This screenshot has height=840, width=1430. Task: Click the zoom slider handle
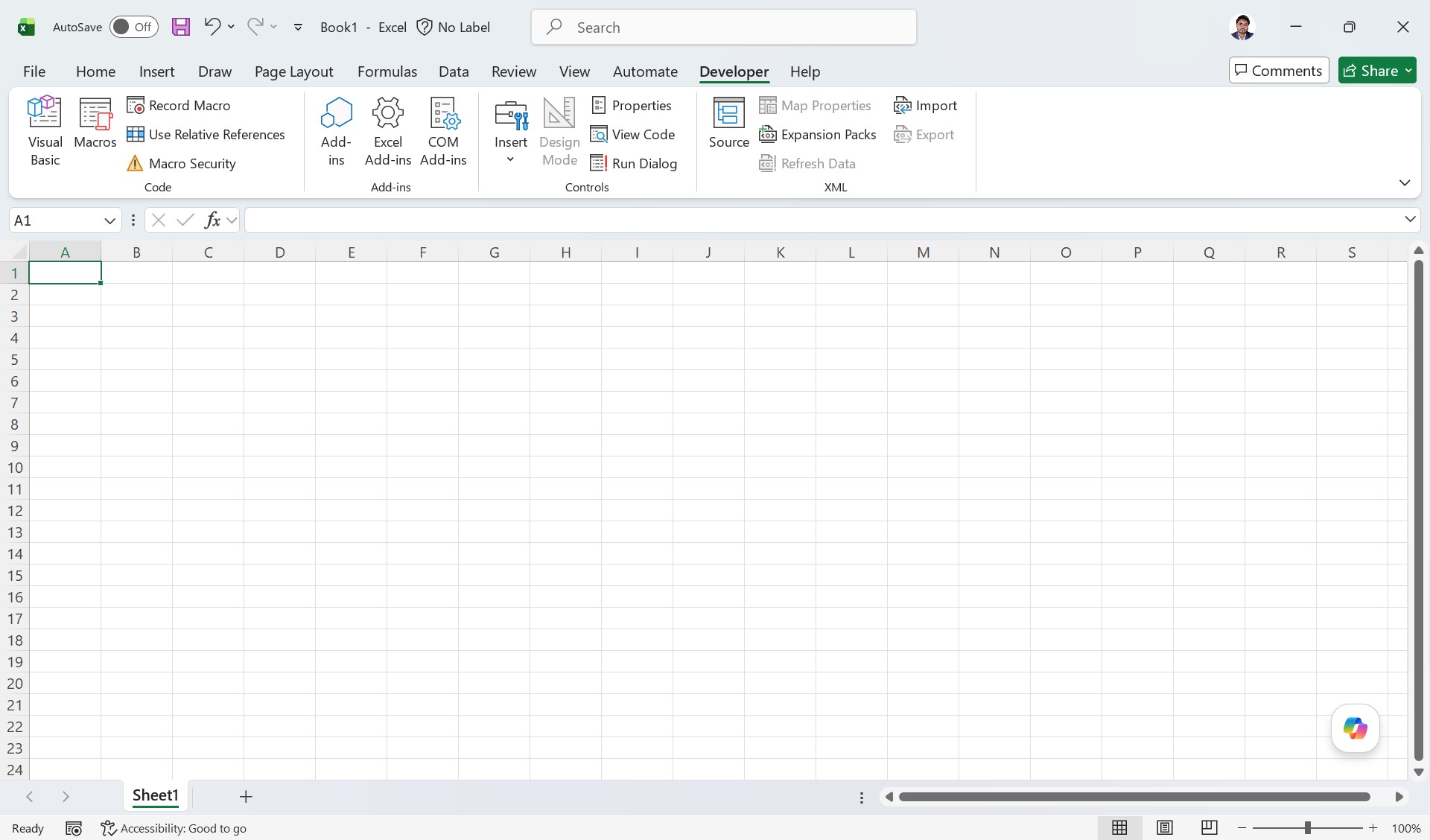pos(1307,828)
